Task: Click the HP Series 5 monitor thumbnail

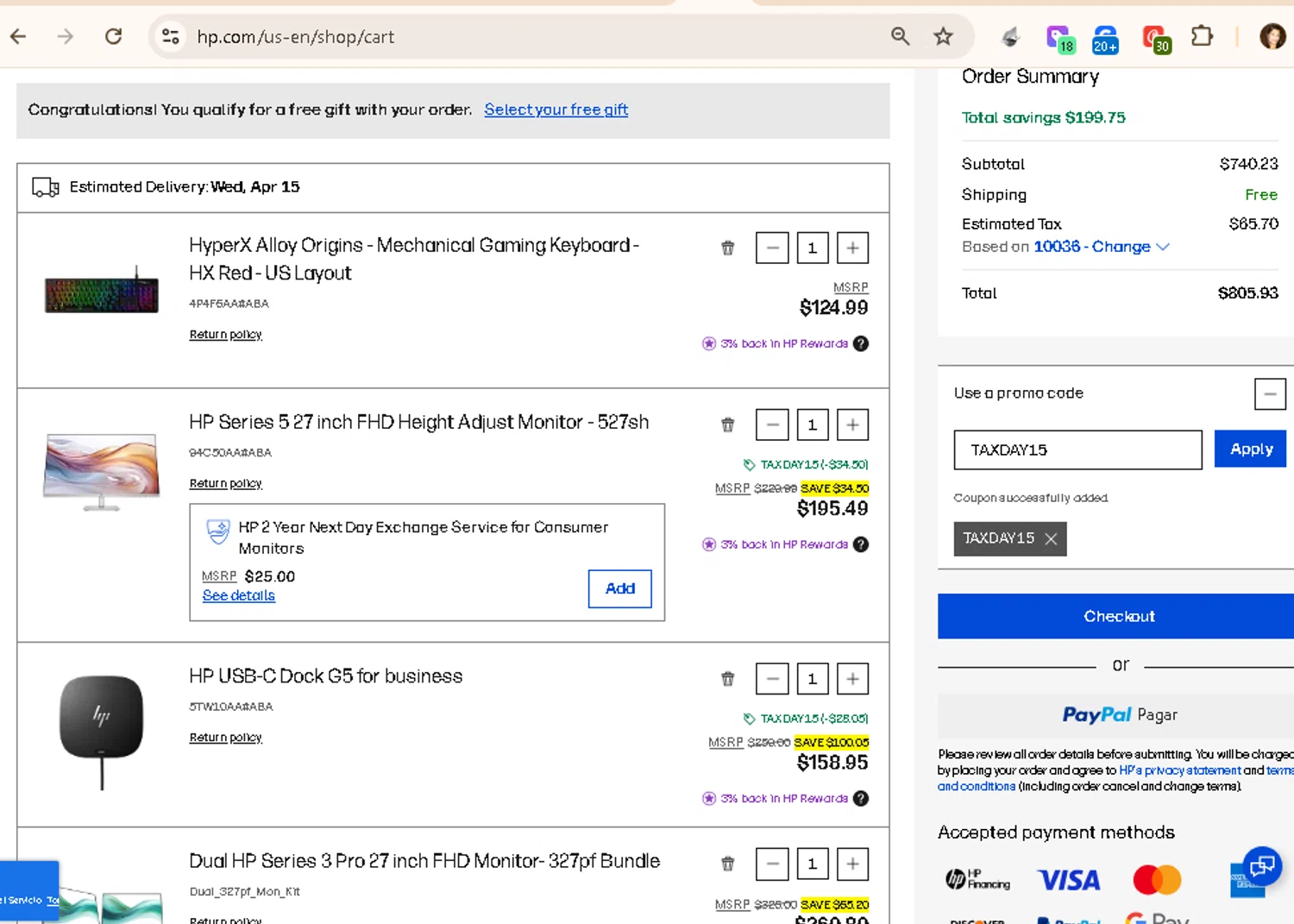Action: (x=102, y=472)
